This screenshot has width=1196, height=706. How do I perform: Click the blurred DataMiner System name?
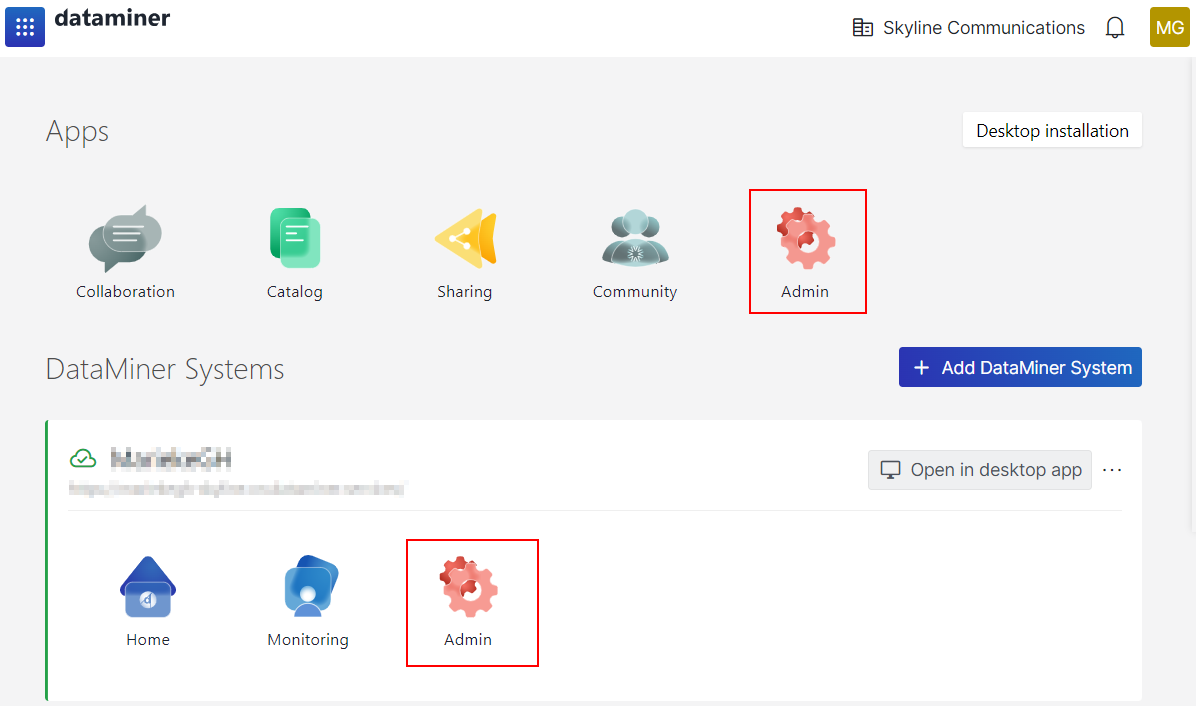pyautogui.click(x=171, y=459)
